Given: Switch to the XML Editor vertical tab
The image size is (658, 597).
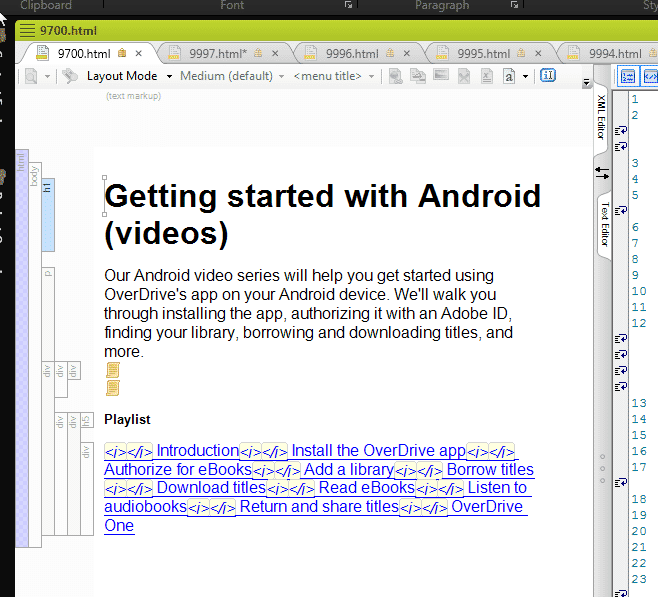Looking at the screenshot, I should [x=601, y=117].
